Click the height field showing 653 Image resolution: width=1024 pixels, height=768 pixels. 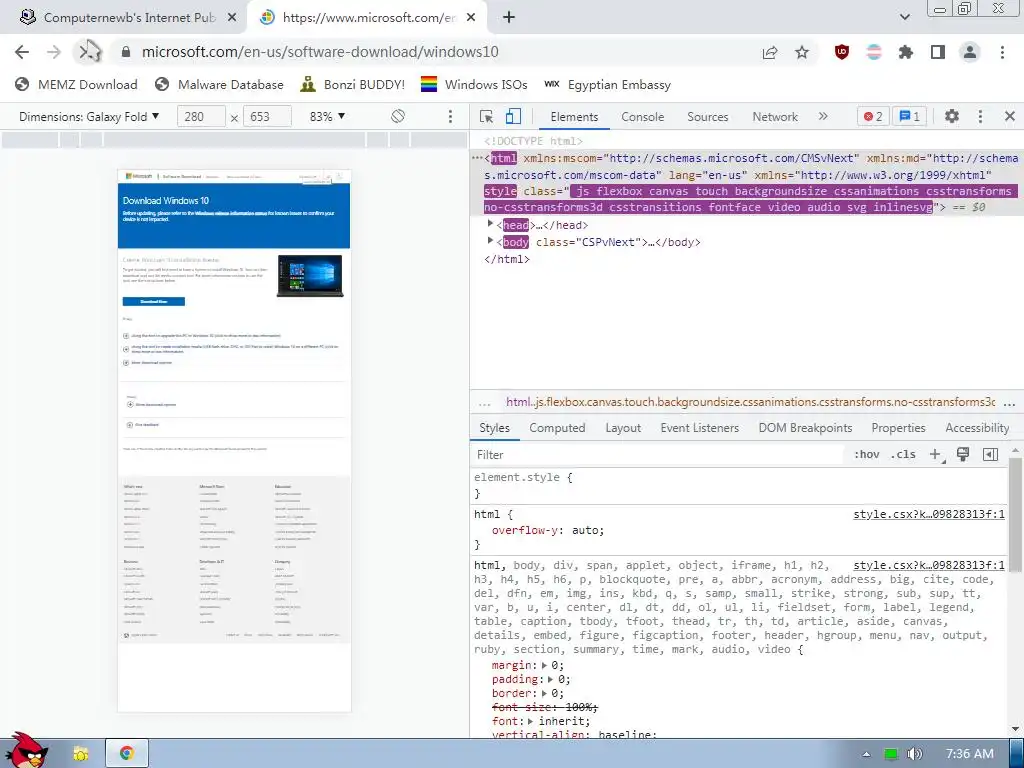click(x=267, y=116)
